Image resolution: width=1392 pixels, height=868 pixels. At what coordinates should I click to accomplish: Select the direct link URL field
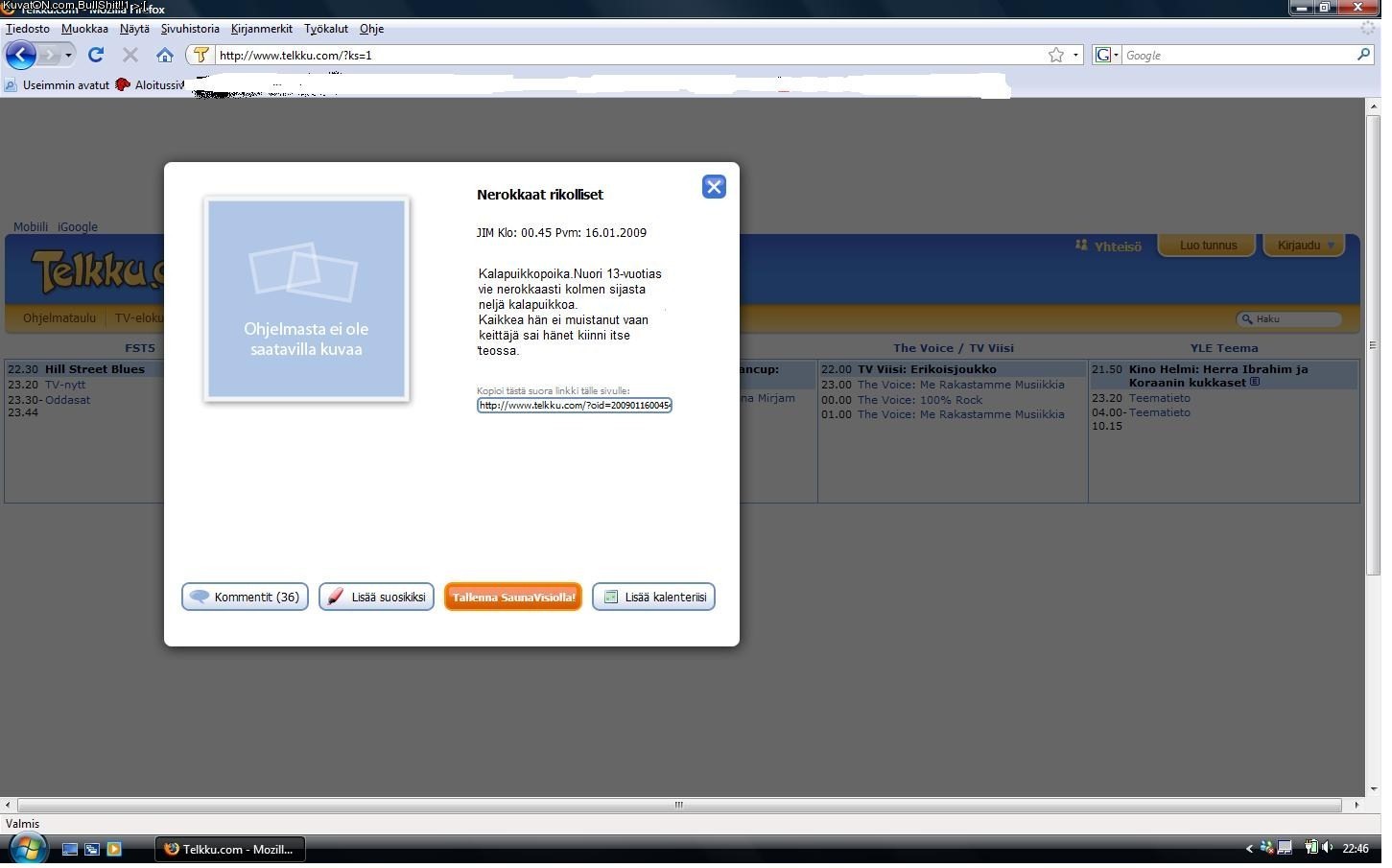575,405
